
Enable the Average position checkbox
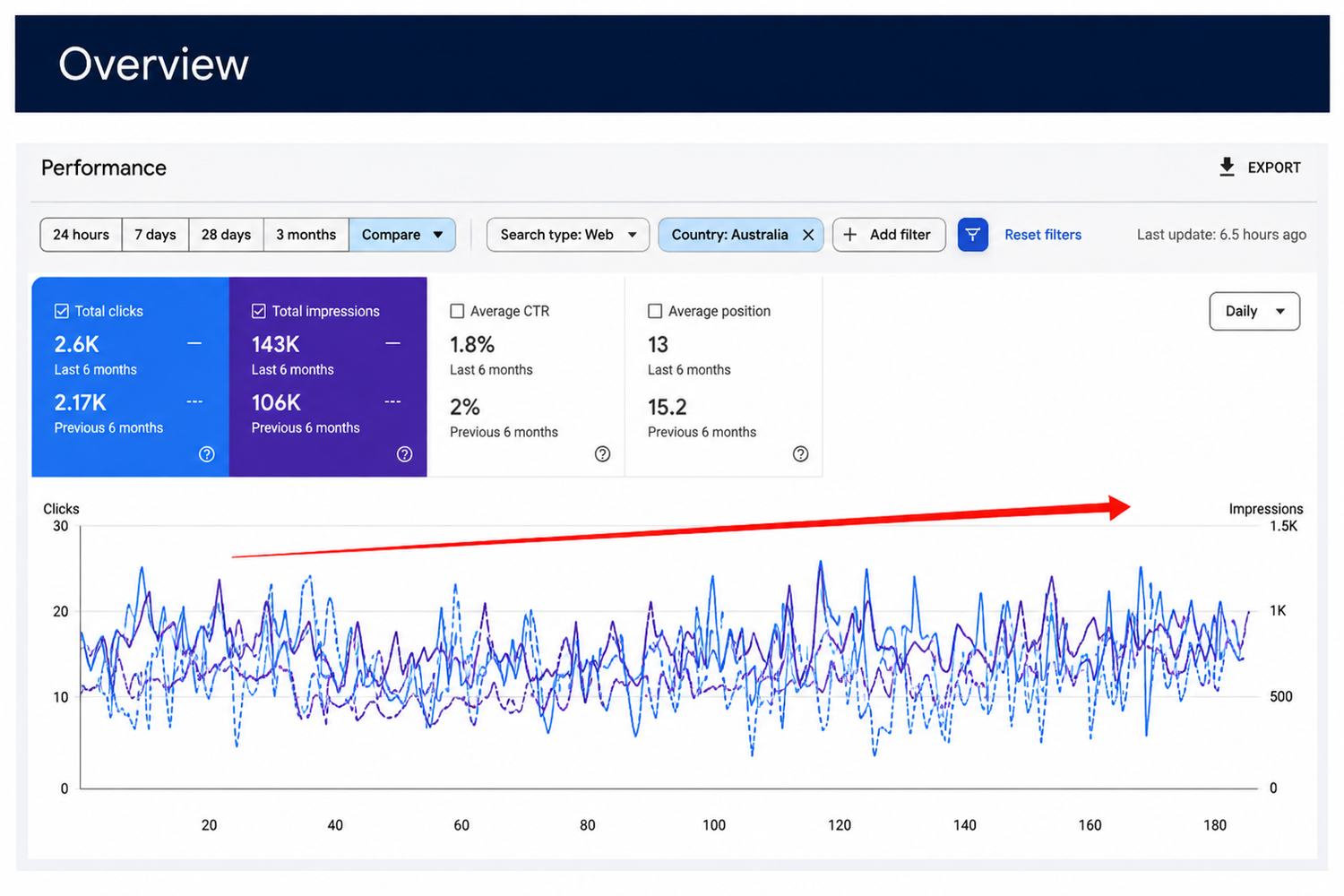(655, 311)
